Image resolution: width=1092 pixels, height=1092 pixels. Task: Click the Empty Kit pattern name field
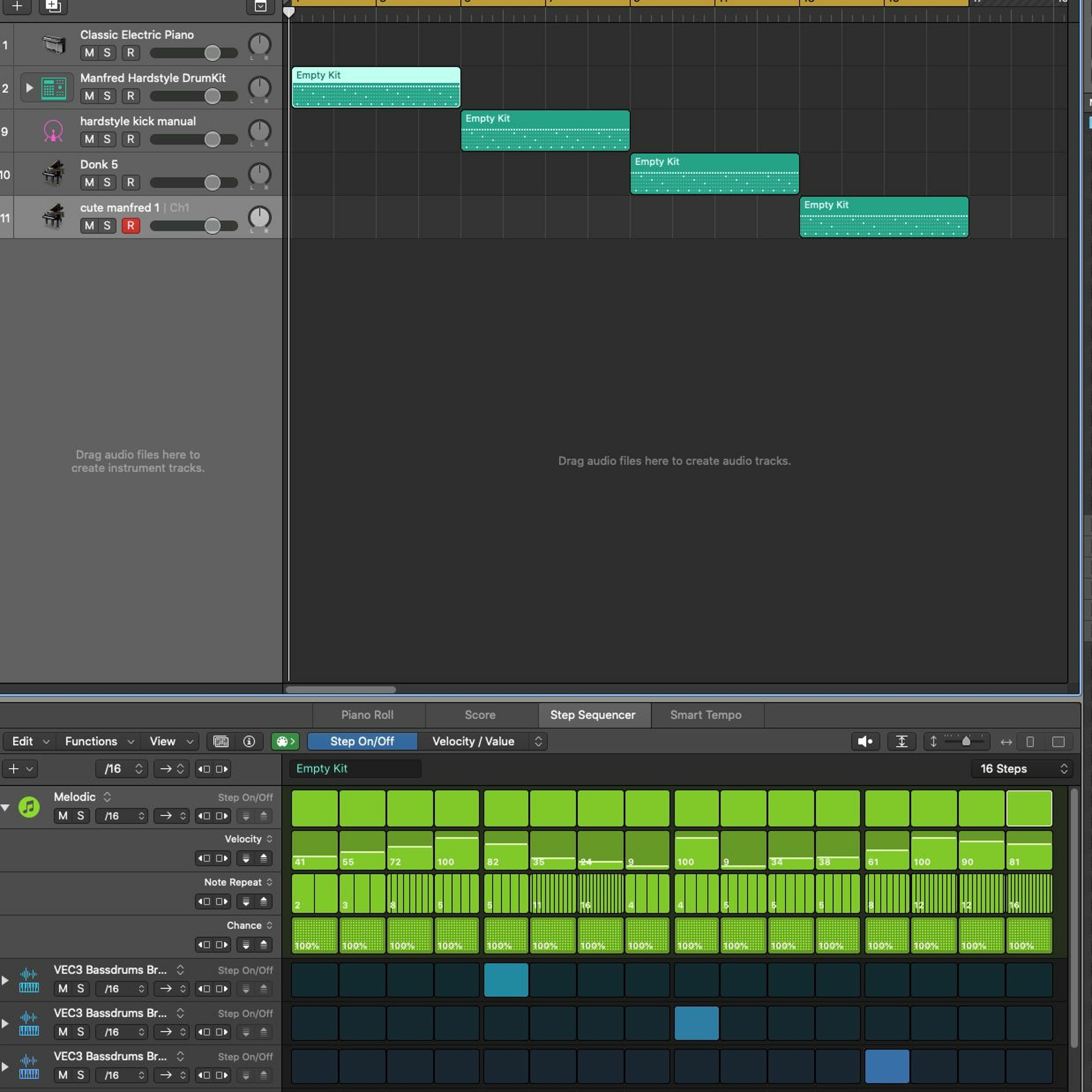(x=356, y=769)
